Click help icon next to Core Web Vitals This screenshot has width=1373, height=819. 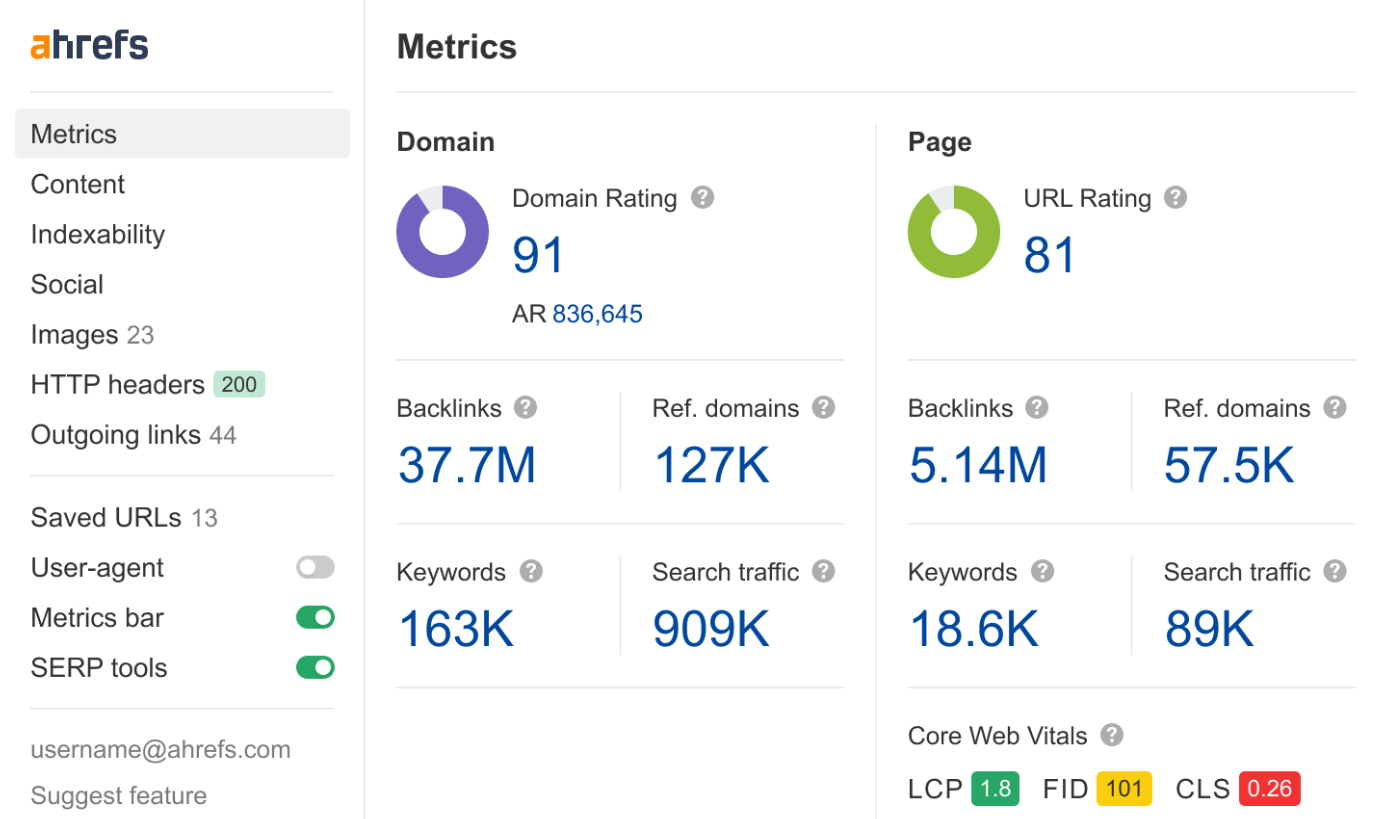[1111, 736]
